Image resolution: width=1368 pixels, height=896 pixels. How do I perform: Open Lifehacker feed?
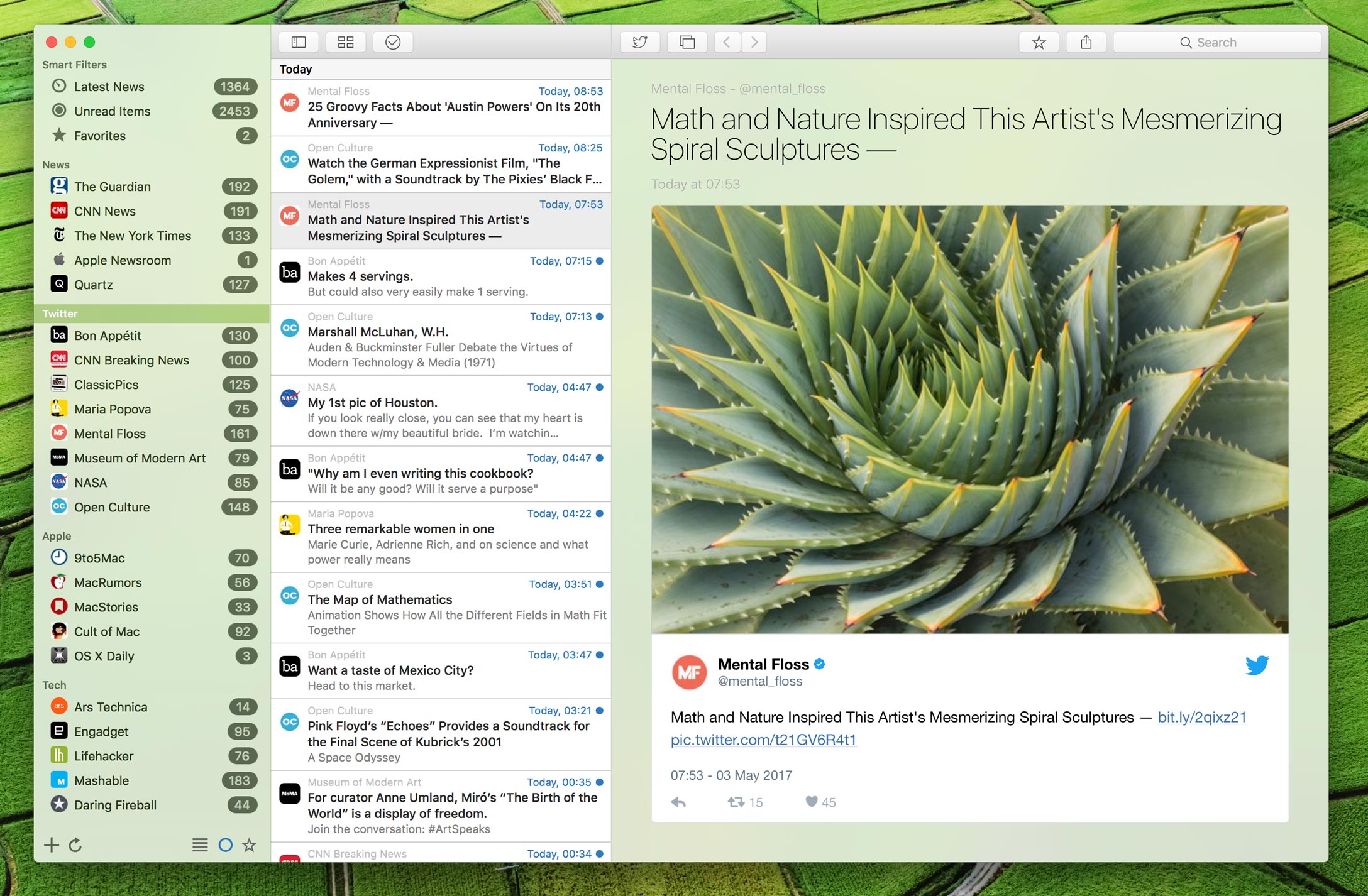coord(152,756)
